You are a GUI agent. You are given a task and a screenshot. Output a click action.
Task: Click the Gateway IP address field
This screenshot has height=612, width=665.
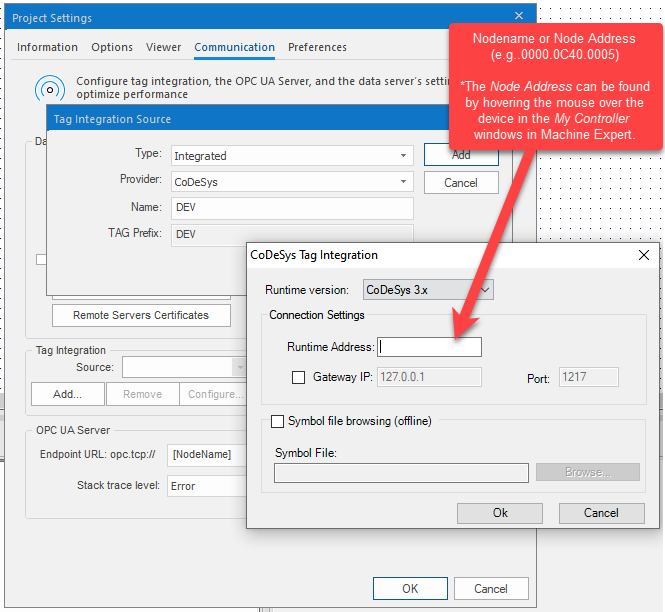tap(429, 377)
